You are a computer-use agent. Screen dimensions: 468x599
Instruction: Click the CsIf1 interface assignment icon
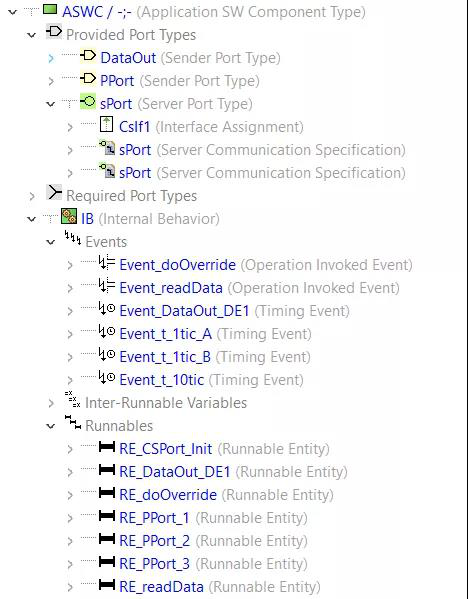107,125
